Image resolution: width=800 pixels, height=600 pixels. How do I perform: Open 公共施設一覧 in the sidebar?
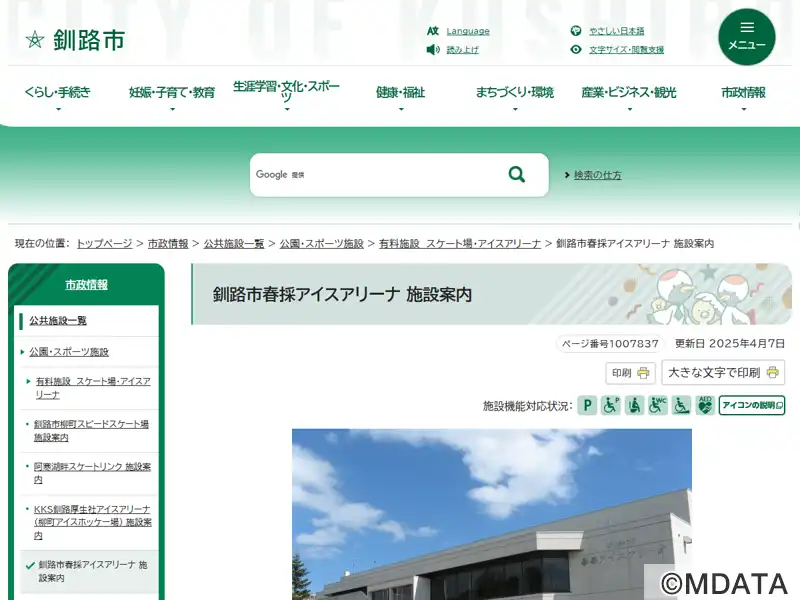(x=58, y=320)
